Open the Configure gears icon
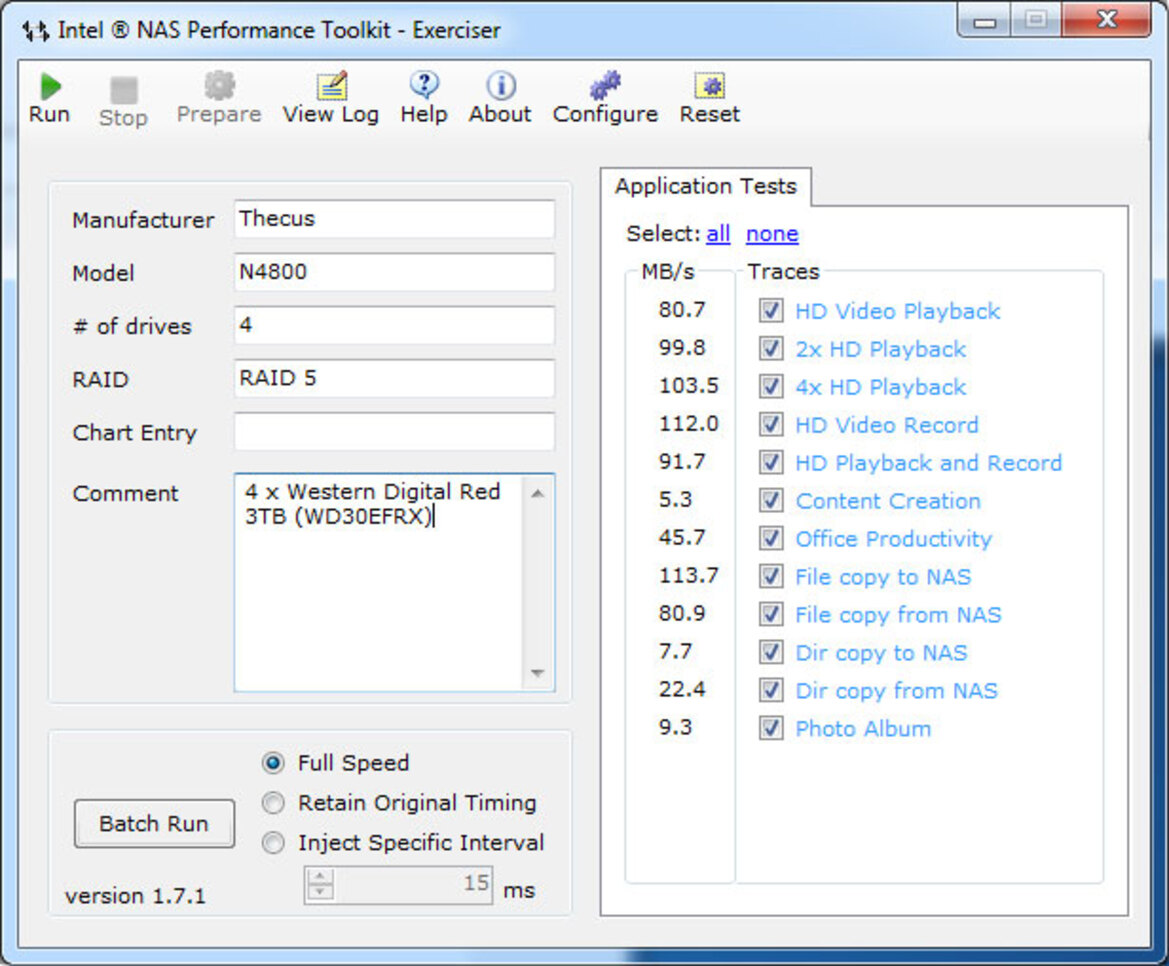 (605, 85)
